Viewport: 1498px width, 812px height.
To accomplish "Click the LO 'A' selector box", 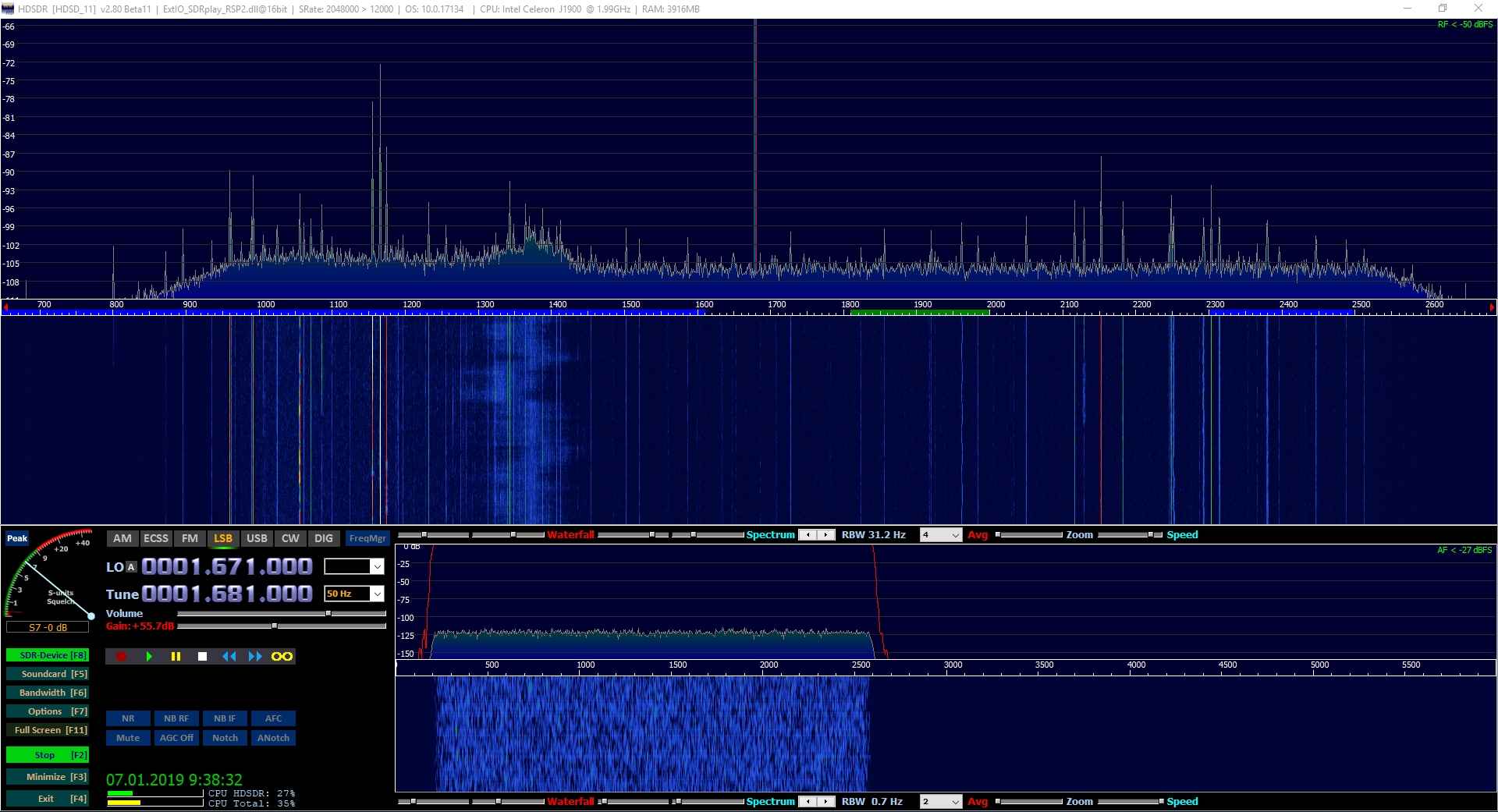I will coord(131,567).
